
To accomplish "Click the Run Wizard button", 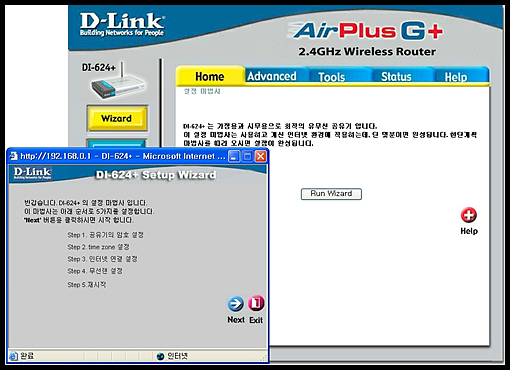I will [331, 194].
